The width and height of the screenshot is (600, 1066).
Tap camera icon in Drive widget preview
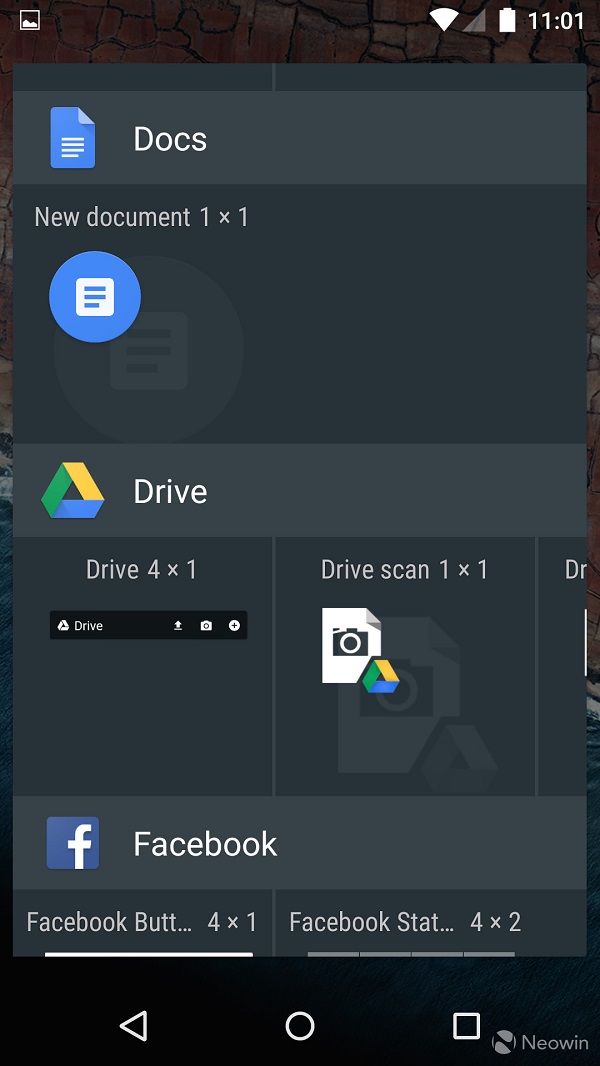pos(206,625)
